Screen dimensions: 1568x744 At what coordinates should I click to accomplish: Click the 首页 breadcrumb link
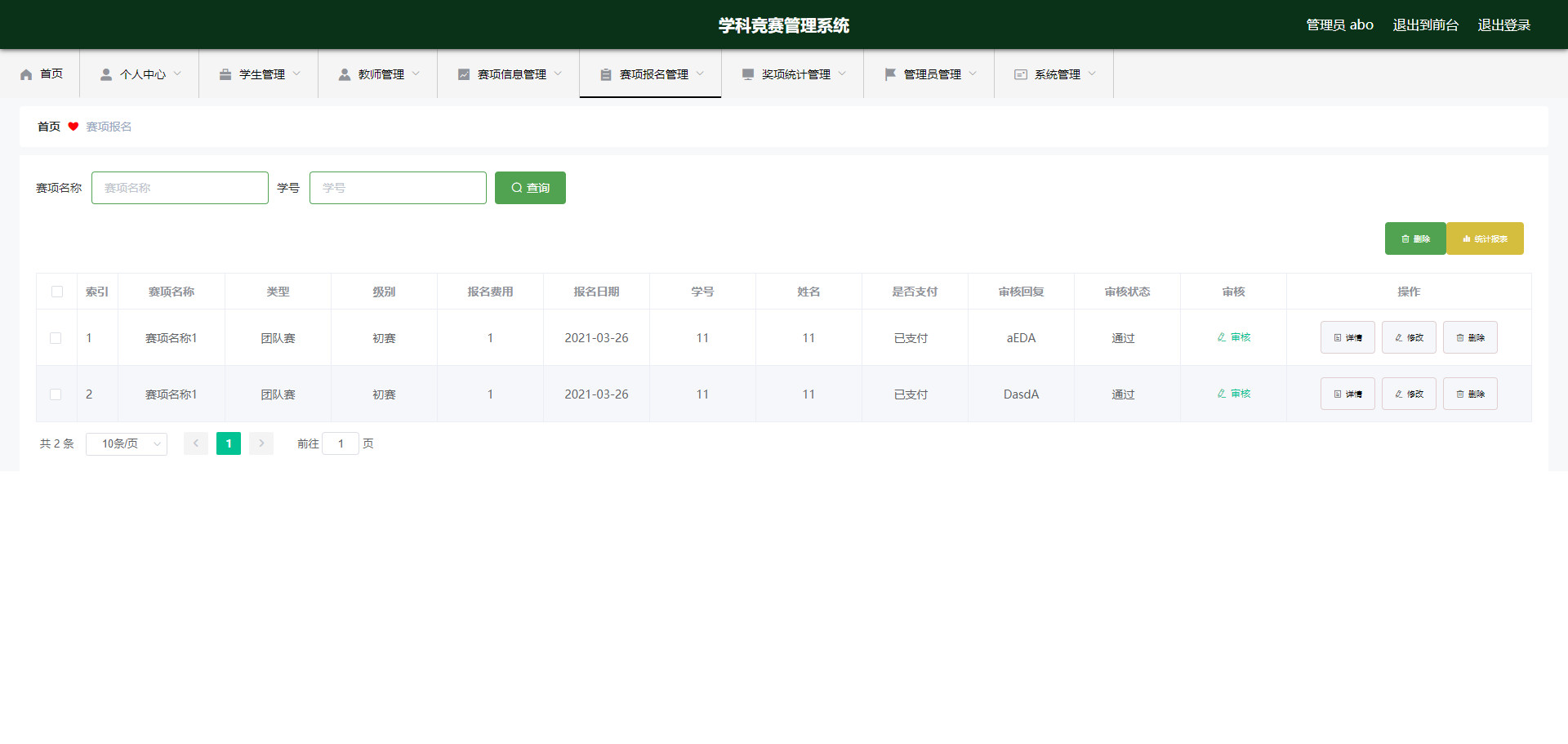49,127
